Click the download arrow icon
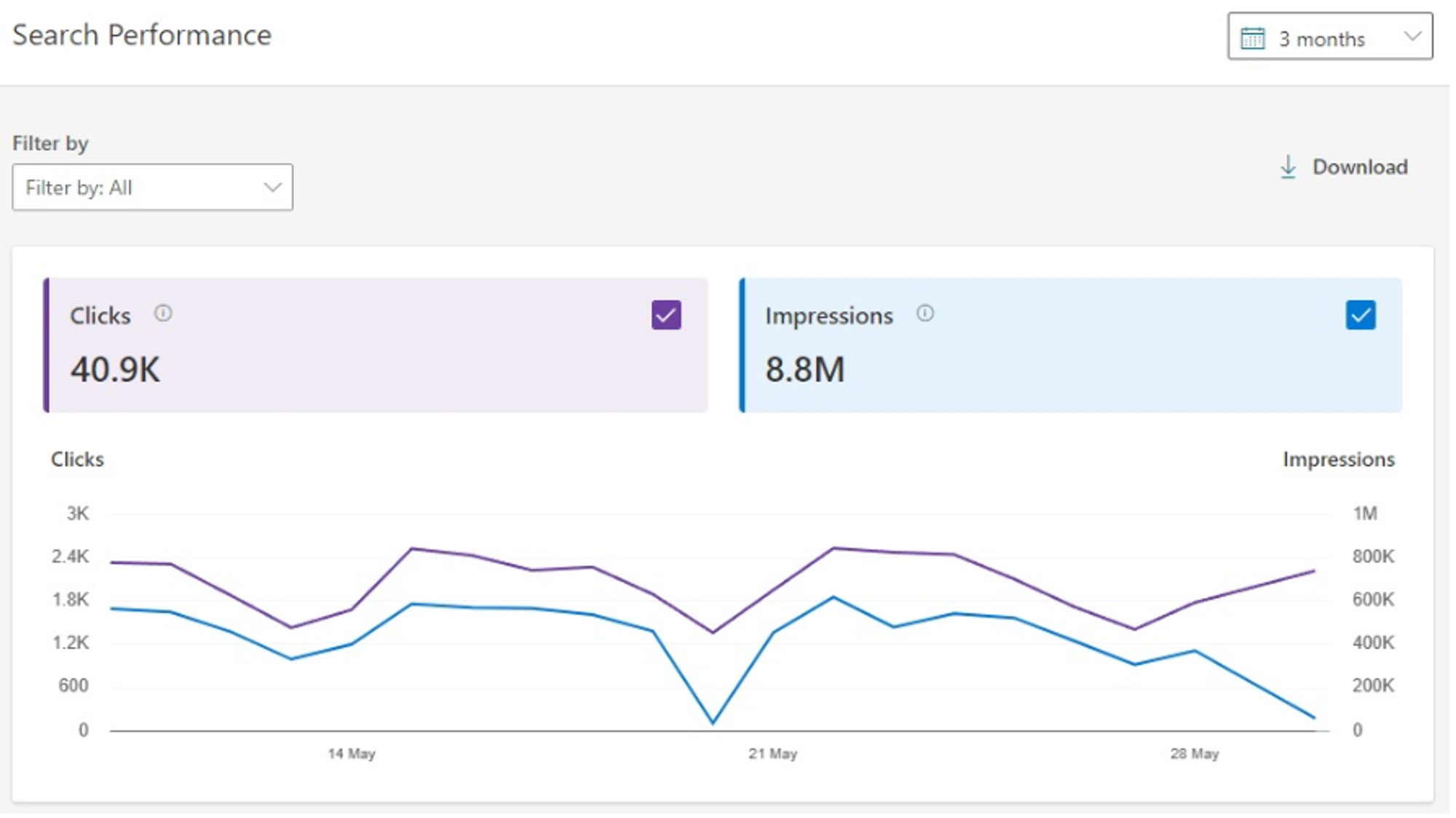1456x818 pixels. click(1288, 167)
